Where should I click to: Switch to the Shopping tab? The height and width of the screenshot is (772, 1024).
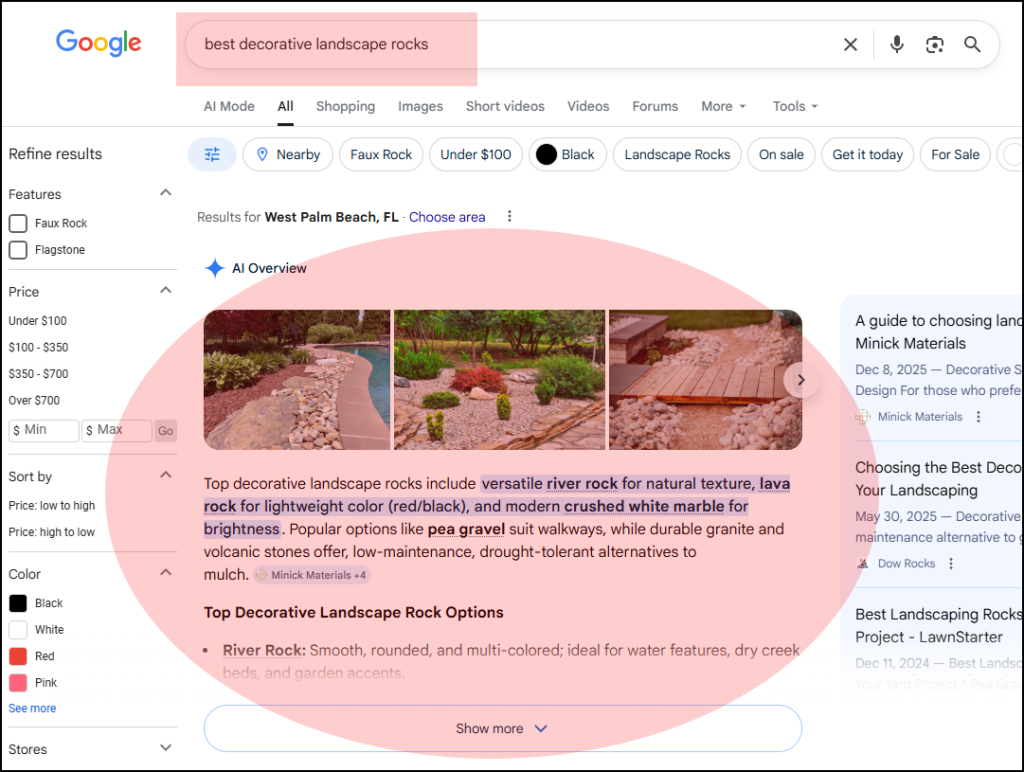coord(345,106)
